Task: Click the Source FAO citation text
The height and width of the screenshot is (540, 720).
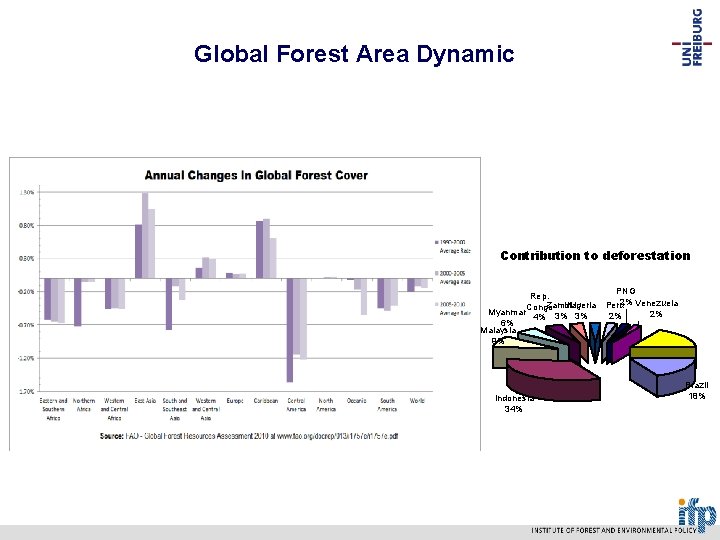Action: tap(249, 436)
